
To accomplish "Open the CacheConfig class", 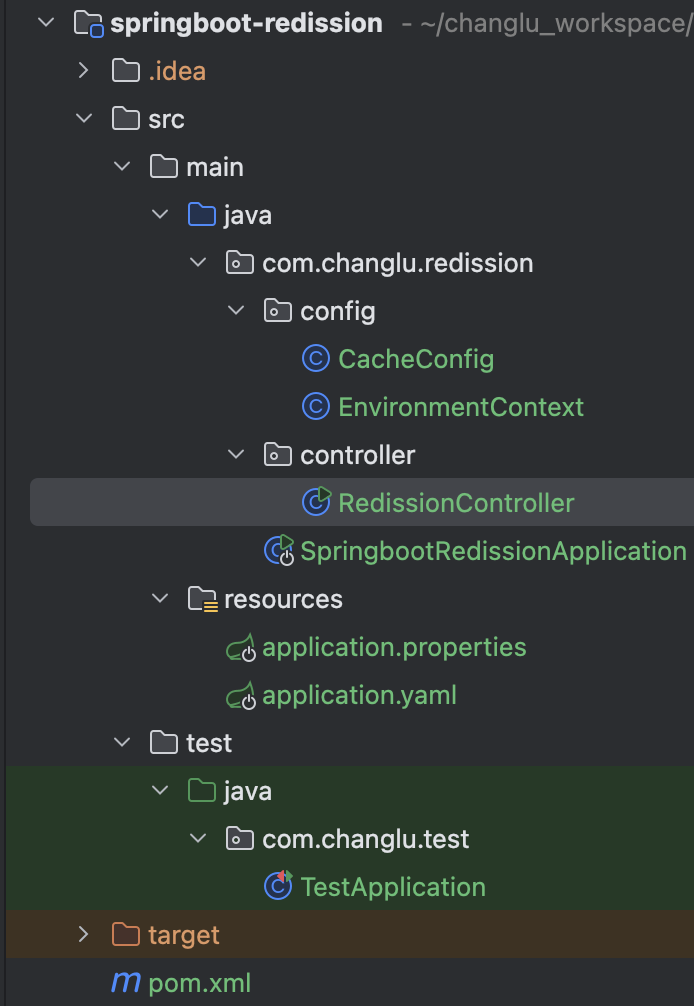I will coord(416,359).
